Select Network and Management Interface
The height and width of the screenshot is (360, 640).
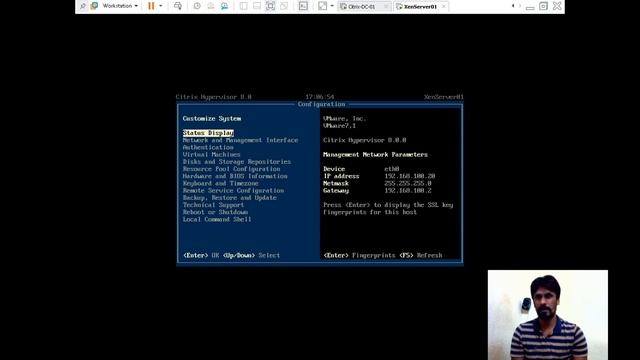[x=240, y=140]
